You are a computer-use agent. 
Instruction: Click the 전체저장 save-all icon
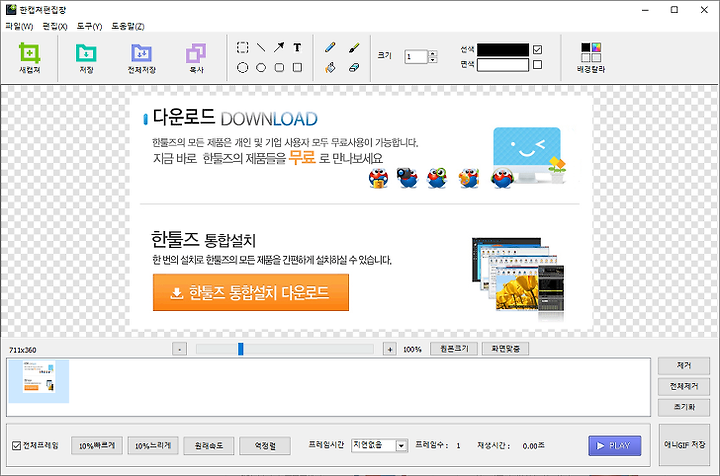(141, 57)
